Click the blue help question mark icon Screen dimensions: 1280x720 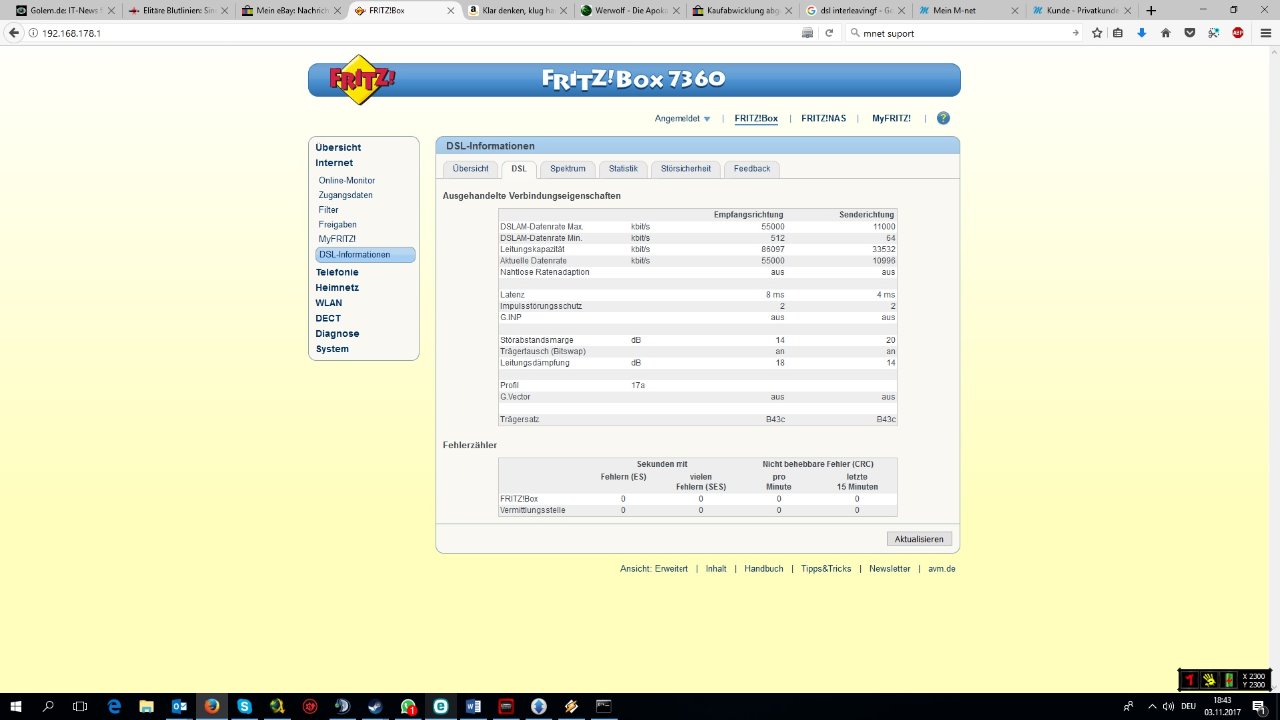tap(943, 118)
